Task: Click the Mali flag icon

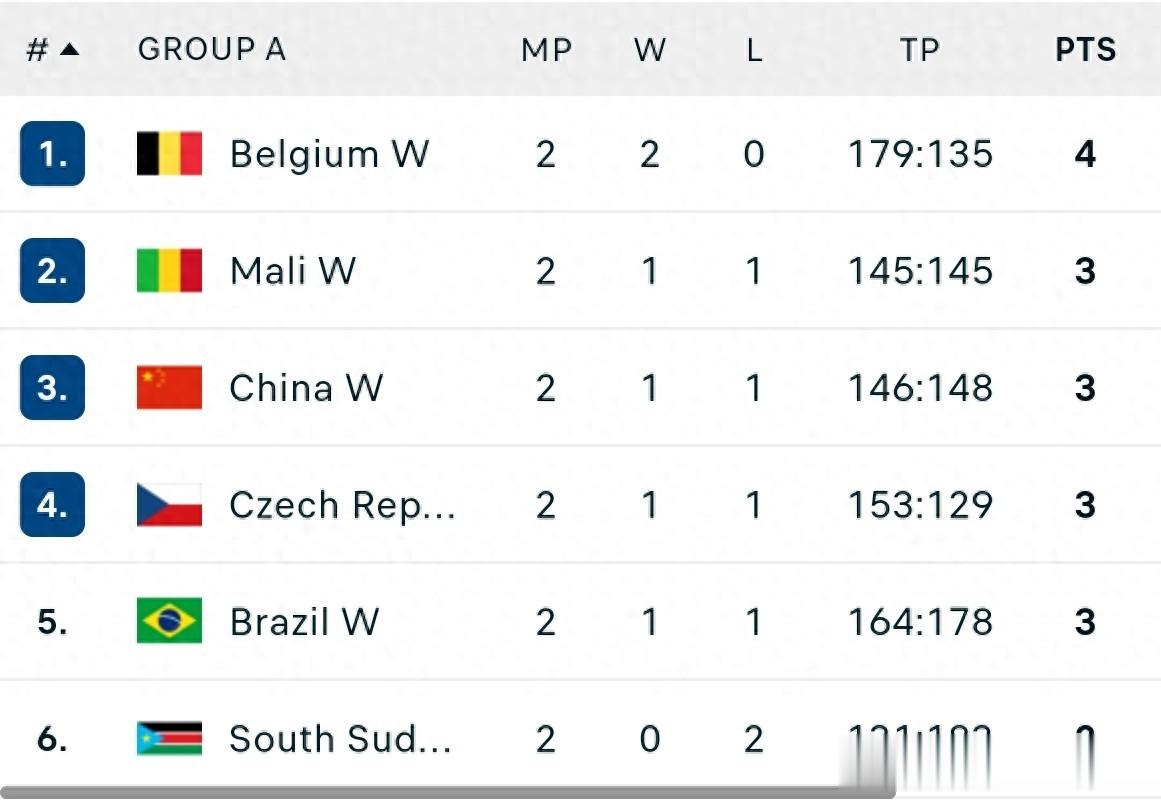Action: 169,271
